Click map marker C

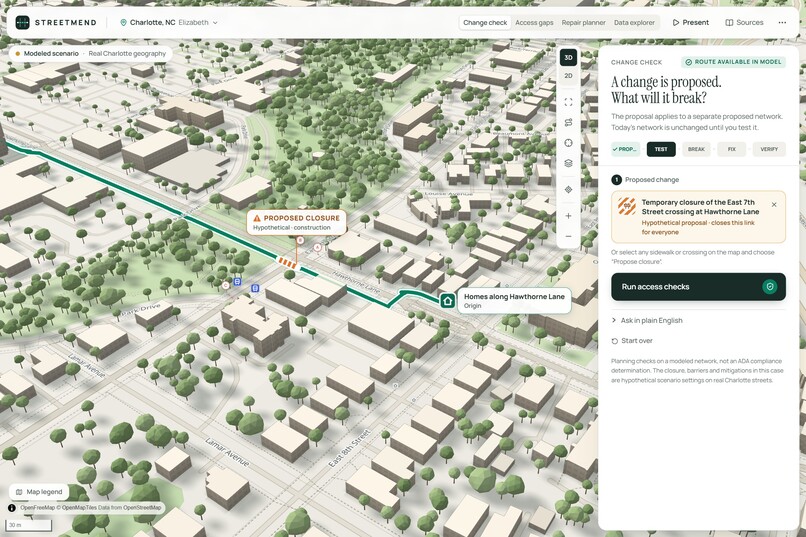coord(226,285)
